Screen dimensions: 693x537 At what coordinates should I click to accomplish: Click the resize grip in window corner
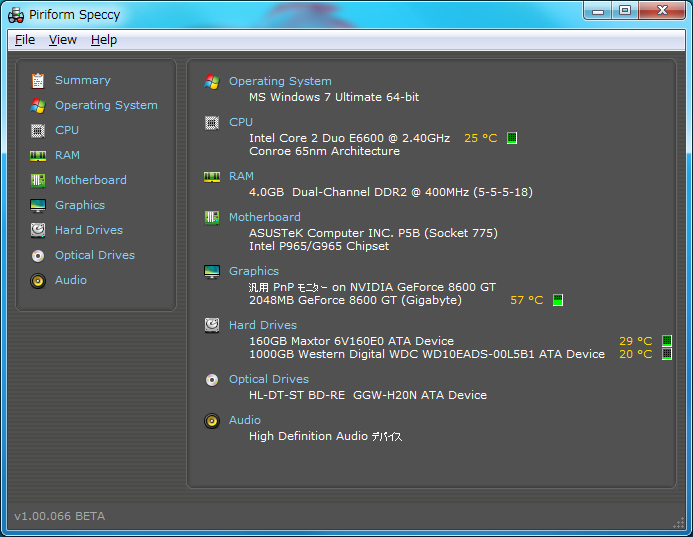(678, 523)
